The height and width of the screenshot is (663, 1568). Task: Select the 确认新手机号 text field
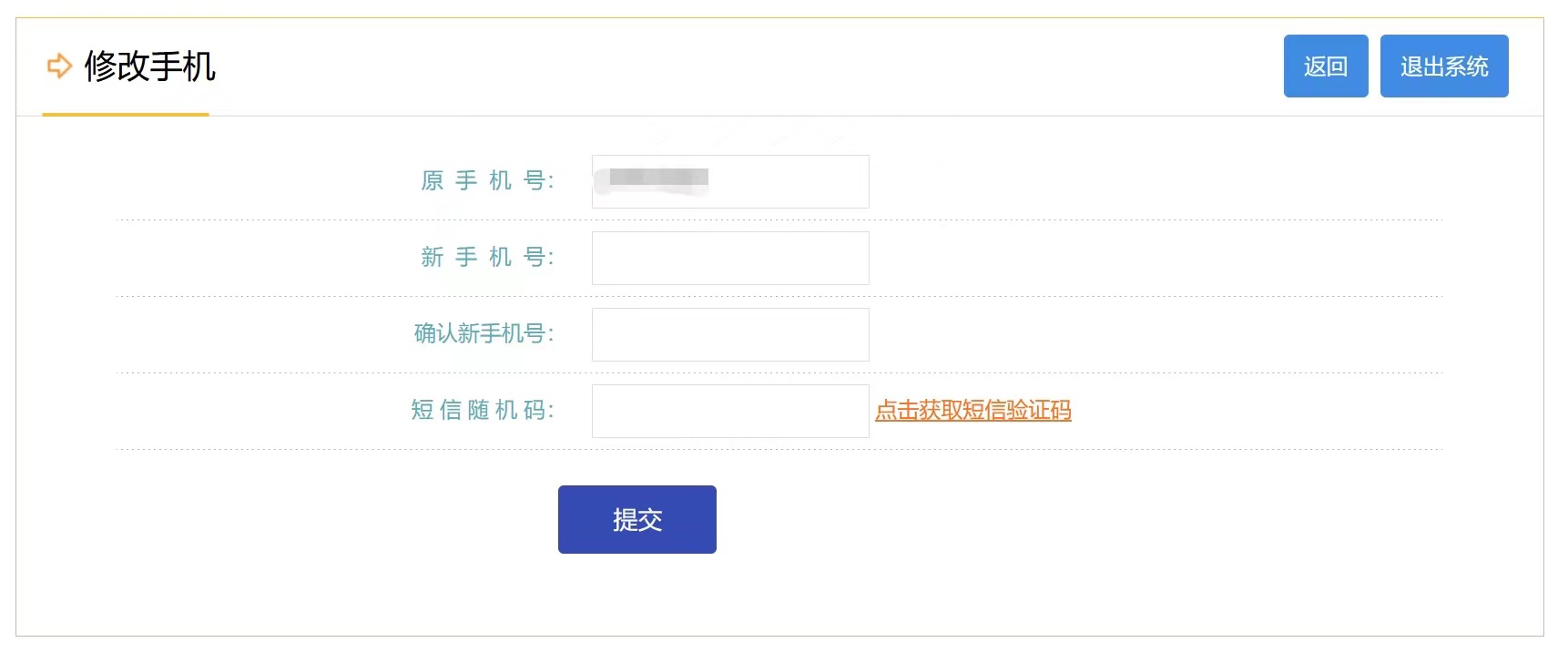point(730,334)
